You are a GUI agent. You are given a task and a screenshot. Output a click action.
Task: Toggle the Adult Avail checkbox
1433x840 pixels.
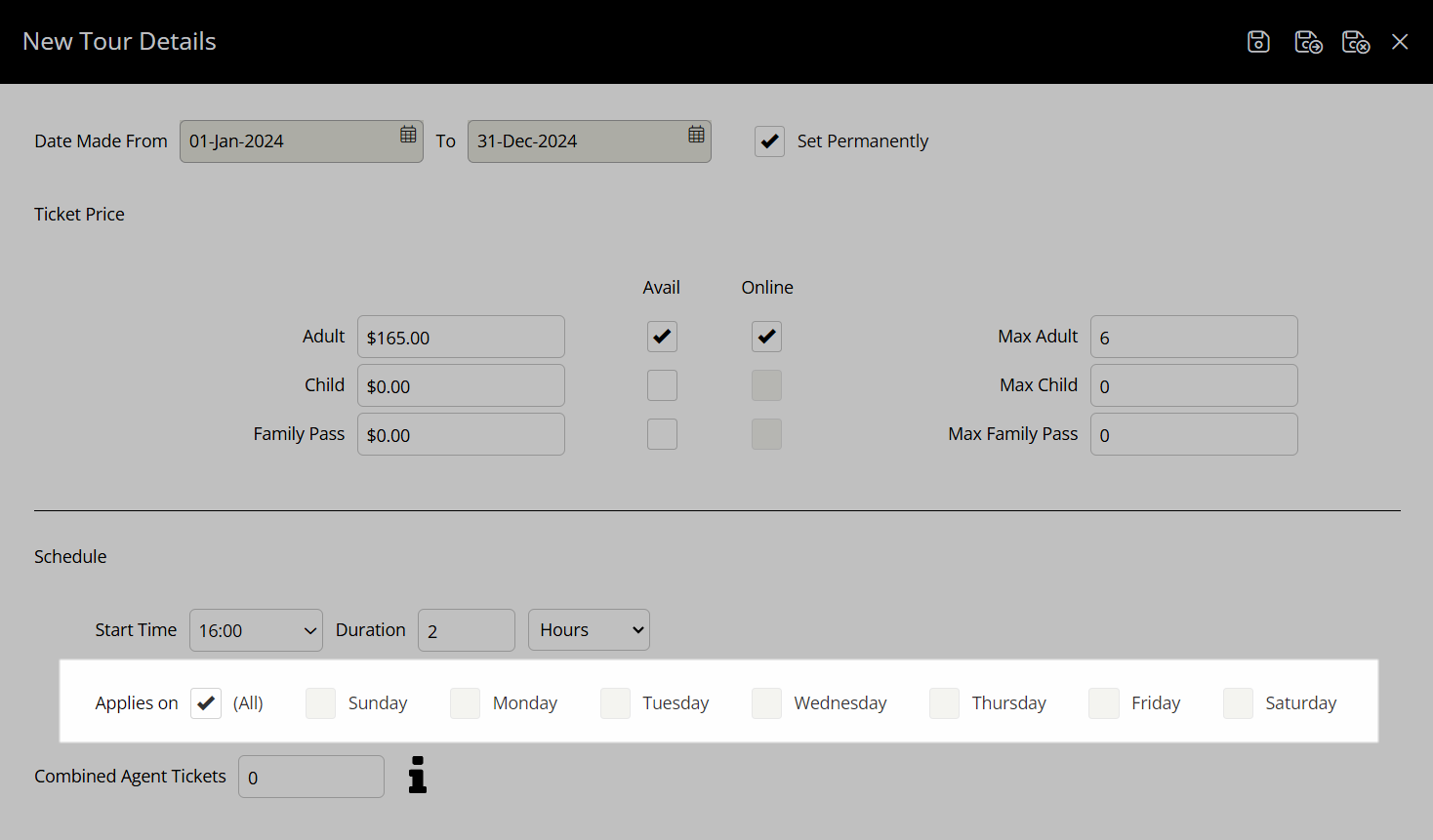pos(662,337)
